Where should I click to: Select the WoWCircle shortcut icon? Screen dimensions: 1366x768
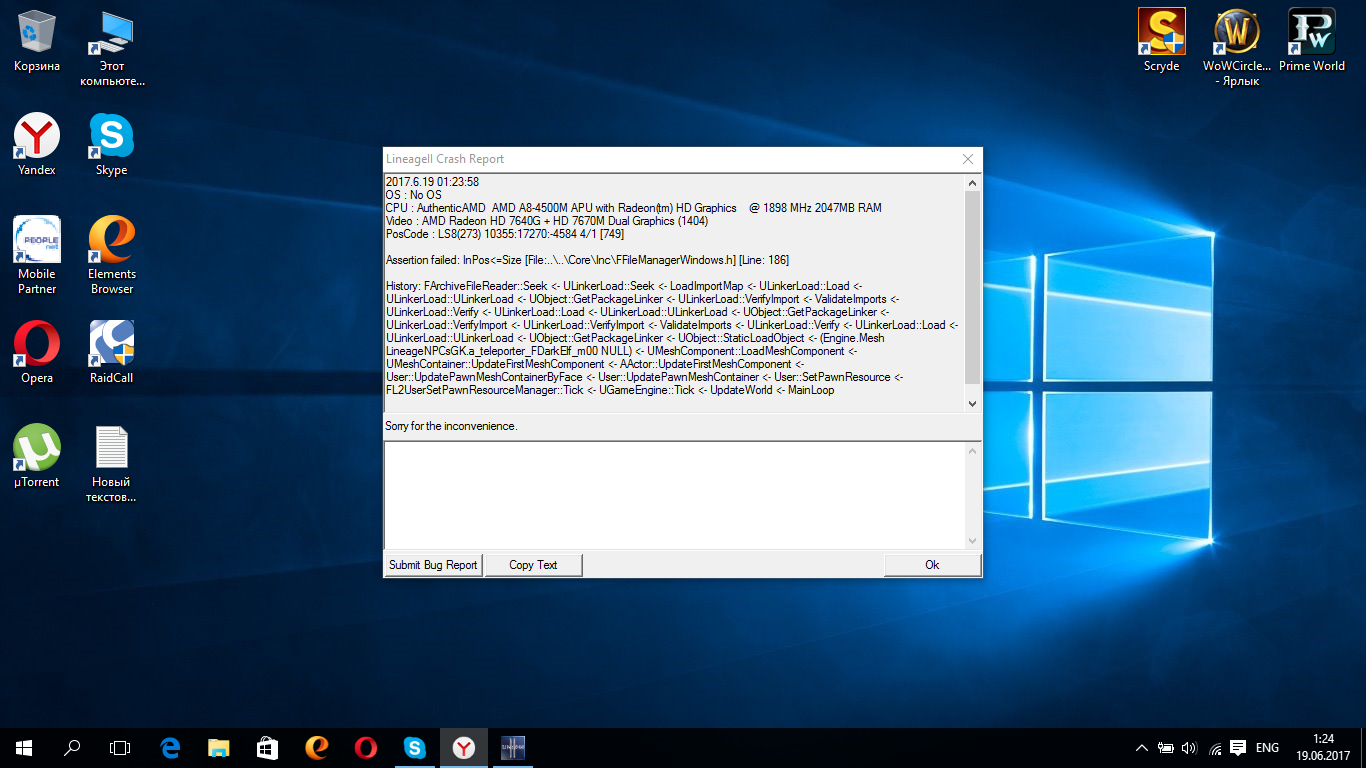(1237, 33)
